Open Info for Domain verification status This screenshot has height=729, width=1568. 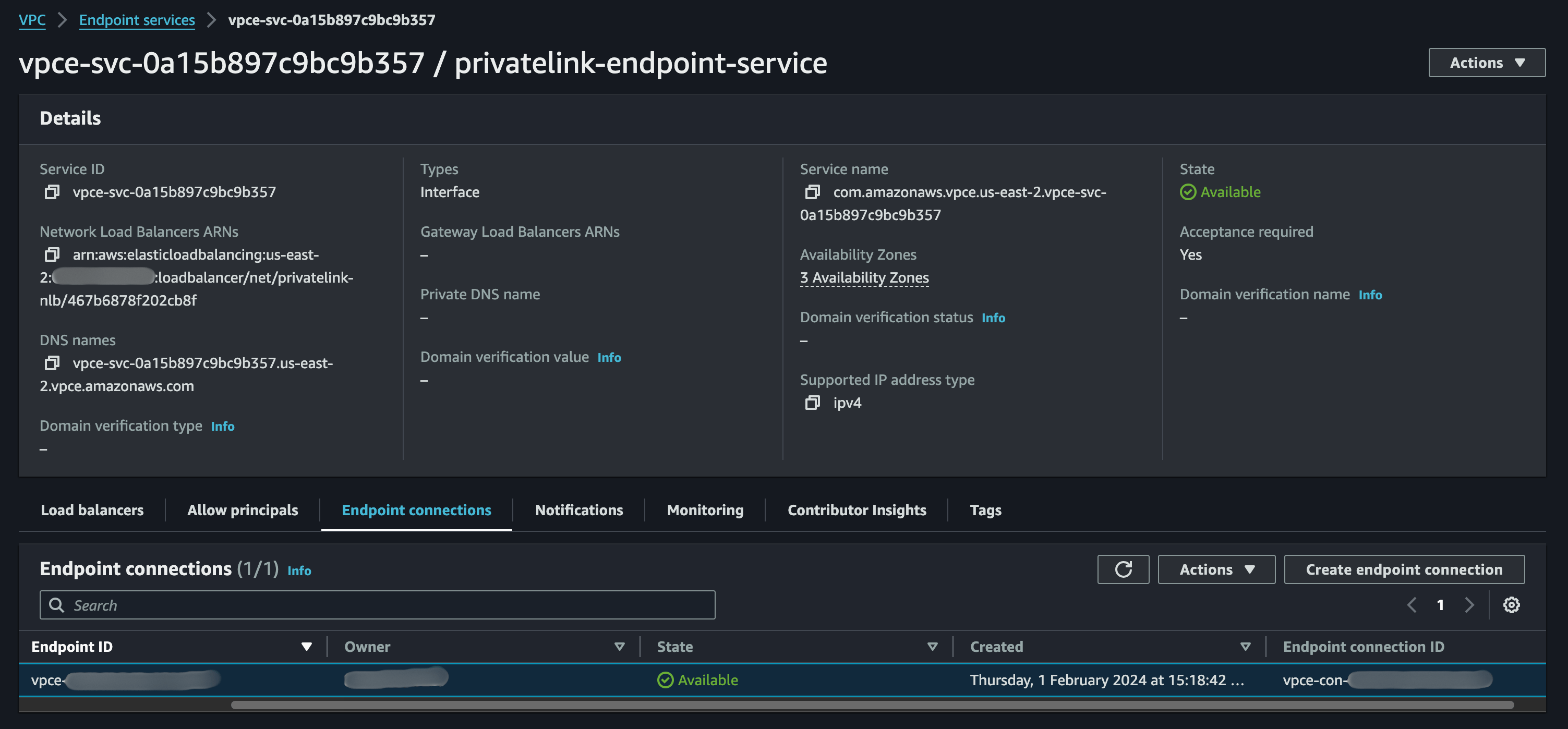coord(993,318)
